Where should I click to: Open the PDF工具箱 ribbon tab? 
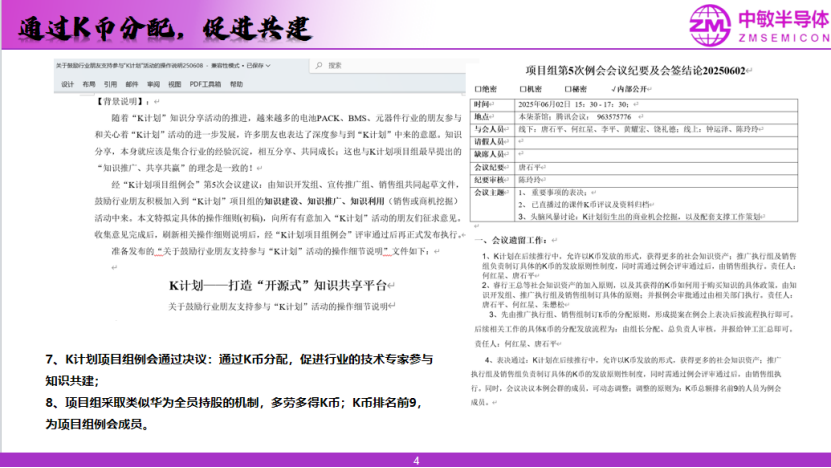coord(203,85)
